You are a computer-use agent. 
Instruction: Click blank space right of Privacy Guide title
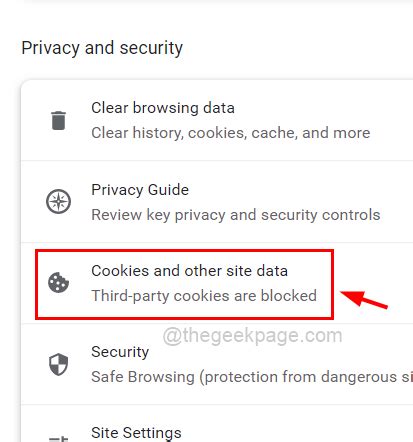tap(300, 190)
